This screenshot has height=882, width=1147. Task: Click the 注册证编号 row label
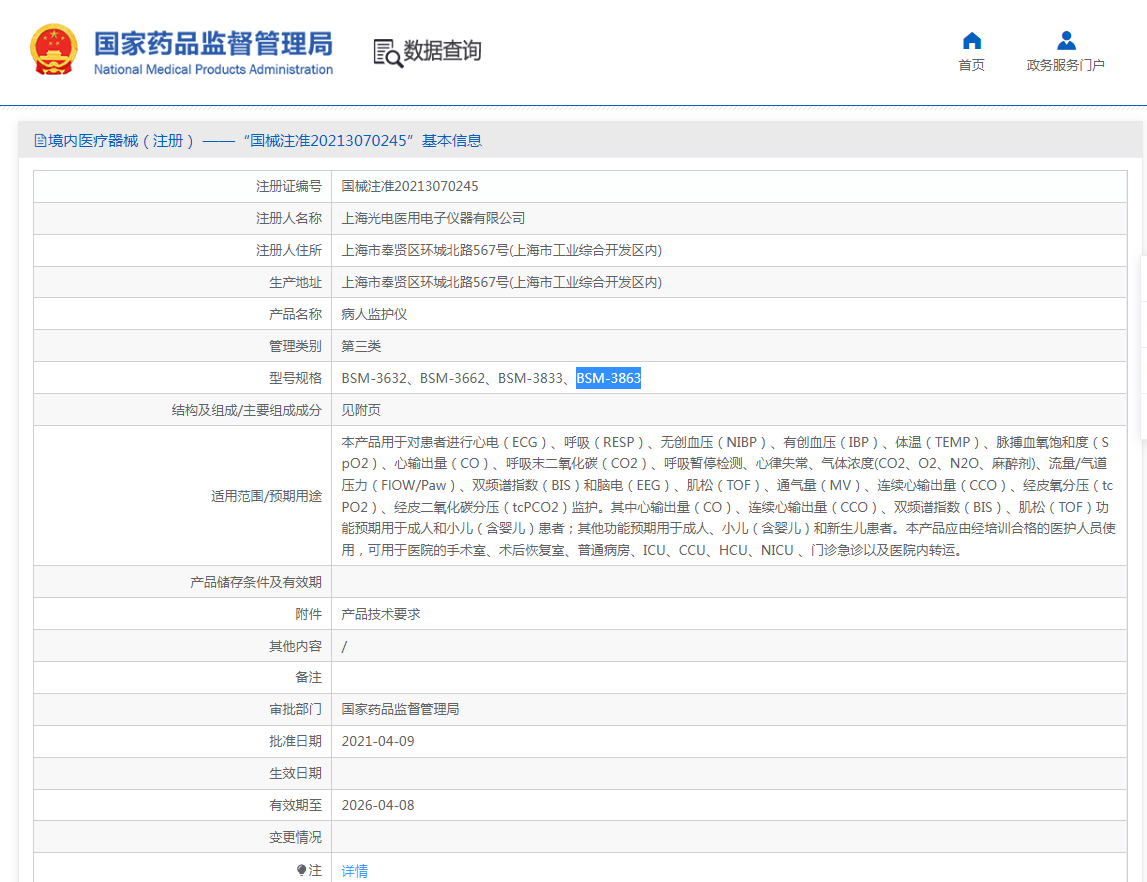click(x=289, y=186)
